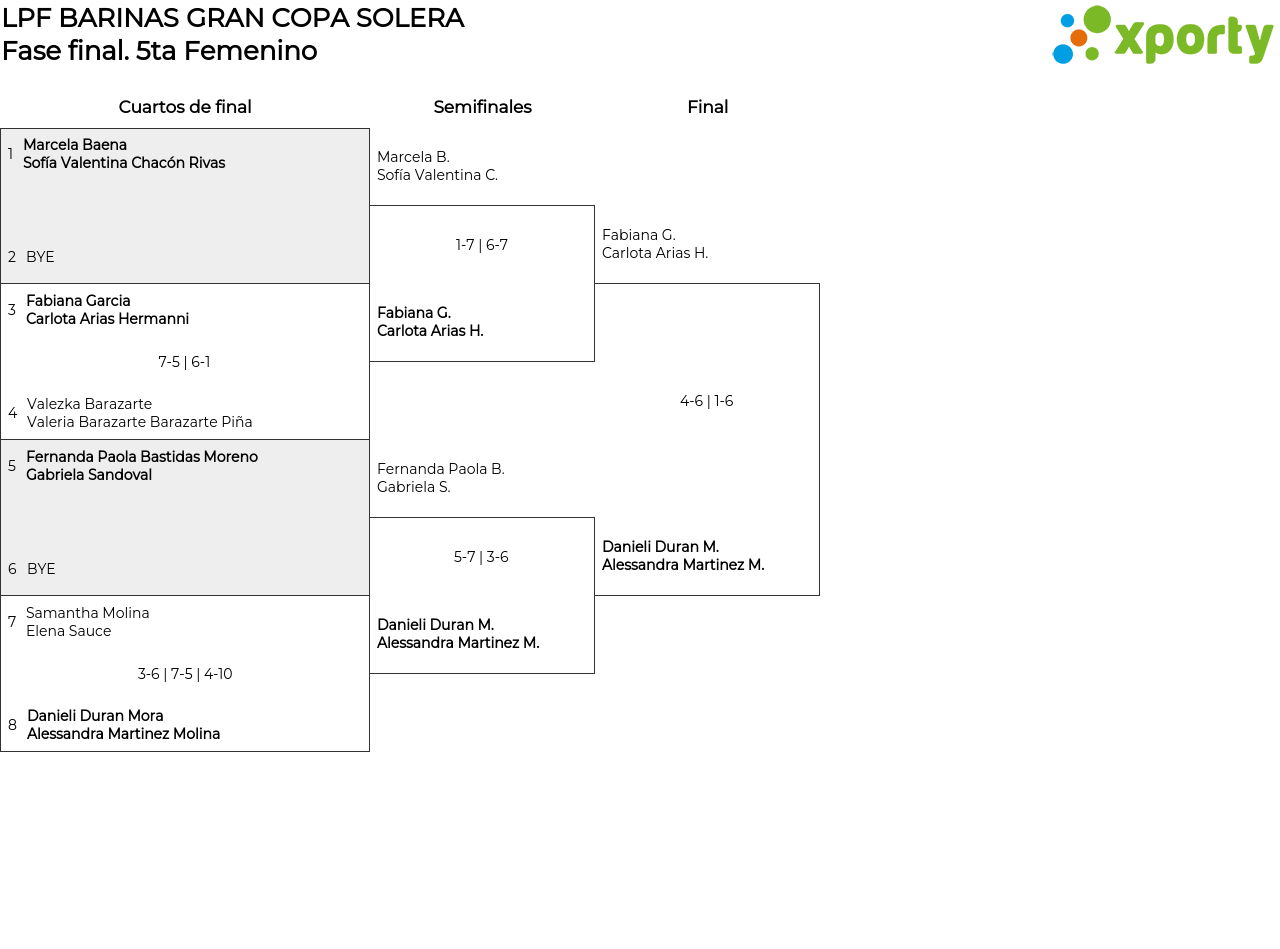
Task: Click the seed 6 BYE entry
Action: pyautogui.click(x=41, y=569)
